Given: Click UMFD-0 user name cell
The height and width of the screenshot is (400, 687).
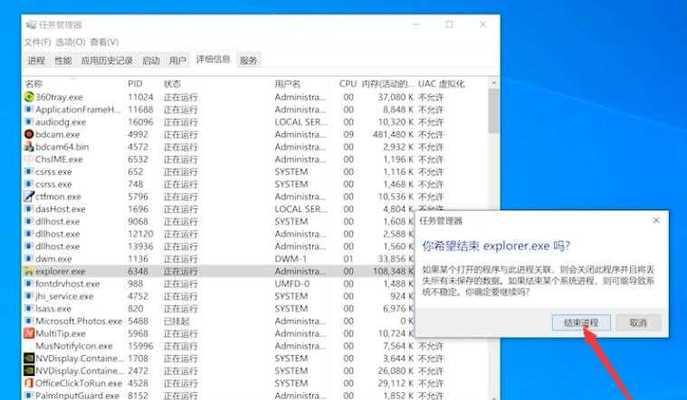Looking at the screenshot, I should (x=292, y=283).
